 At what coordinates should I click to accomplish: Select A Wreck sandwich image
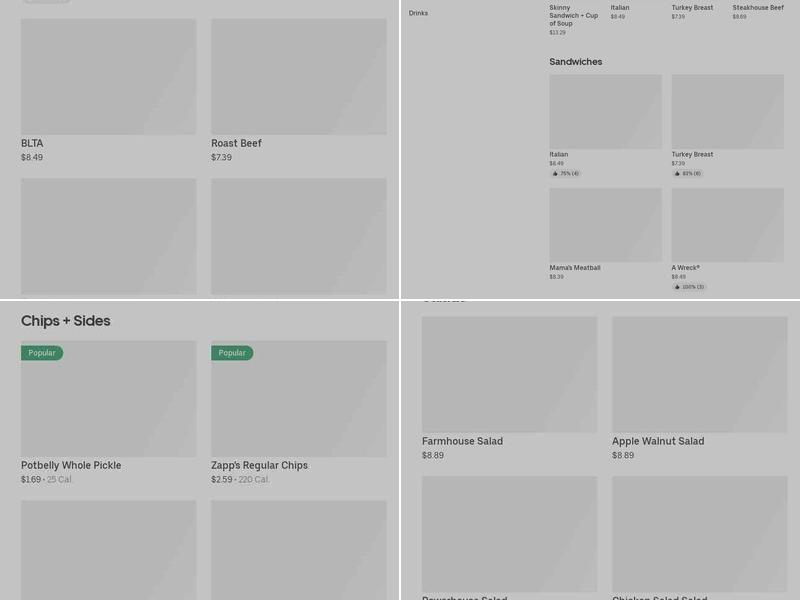(727, 225)
